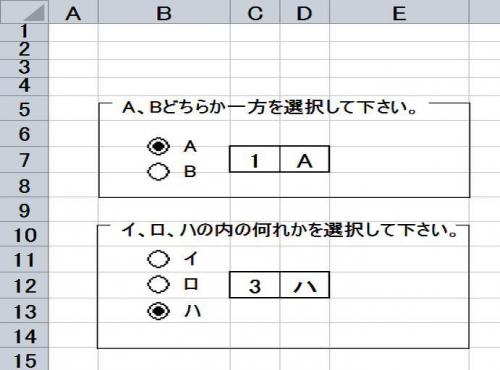Click cell C7 containing 1
The height and width of the screenshot is (370, 500).
255,159
